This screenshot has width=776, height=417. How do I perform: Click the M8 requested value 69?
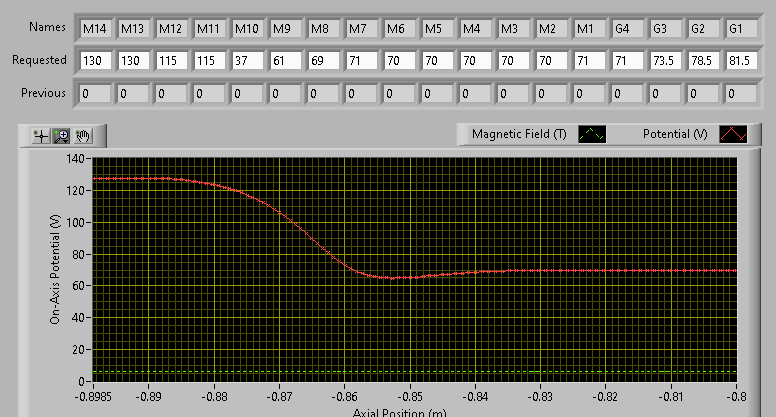(x=323, y=61)
